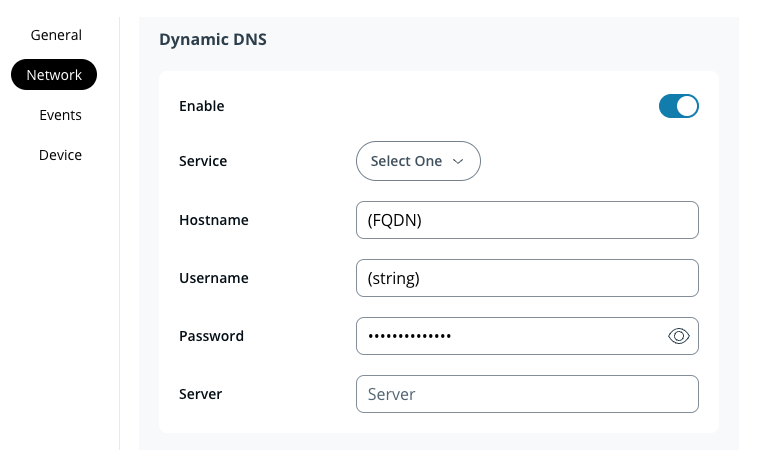Select the Network tab in sidebar

[x=54, y=75]
